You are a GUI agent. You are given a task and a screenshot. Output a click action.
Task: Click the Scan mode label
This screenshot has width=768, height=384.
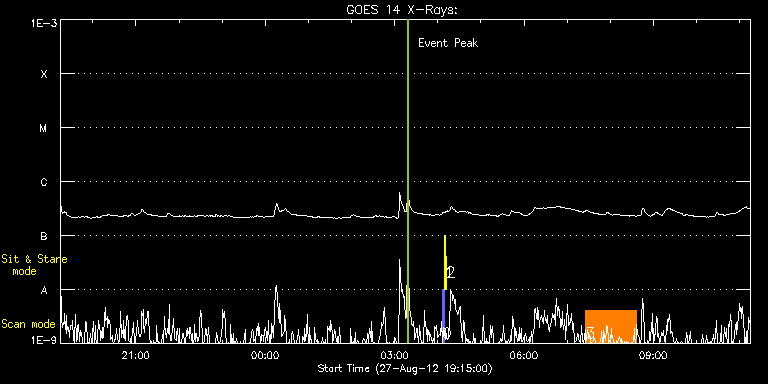coord(28,324)
